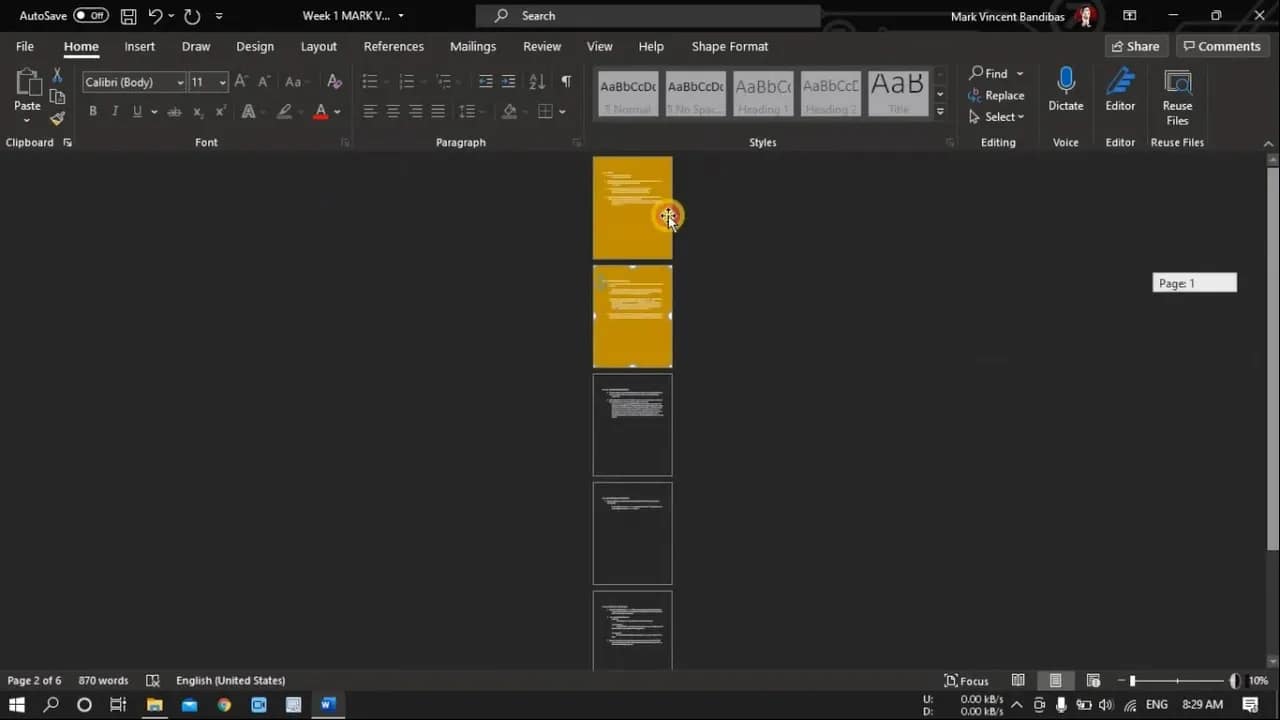Open the Insert ribbon tab
This screenshot has height=720, width=1280.
pyautogui.click(x=139, y=46)
